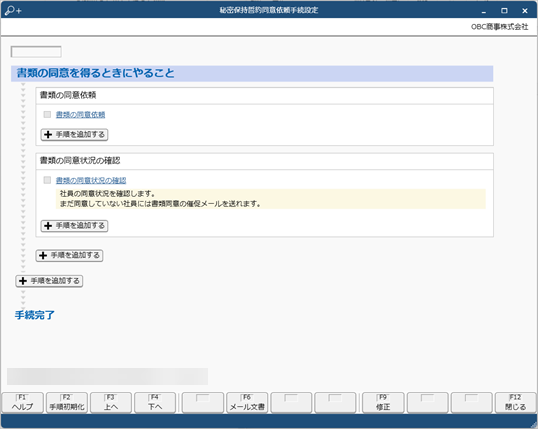Viewport: 538px width, 429px height.
Task: Click the 書類の同意依頼 section header
Action: (x=265, y=95)
